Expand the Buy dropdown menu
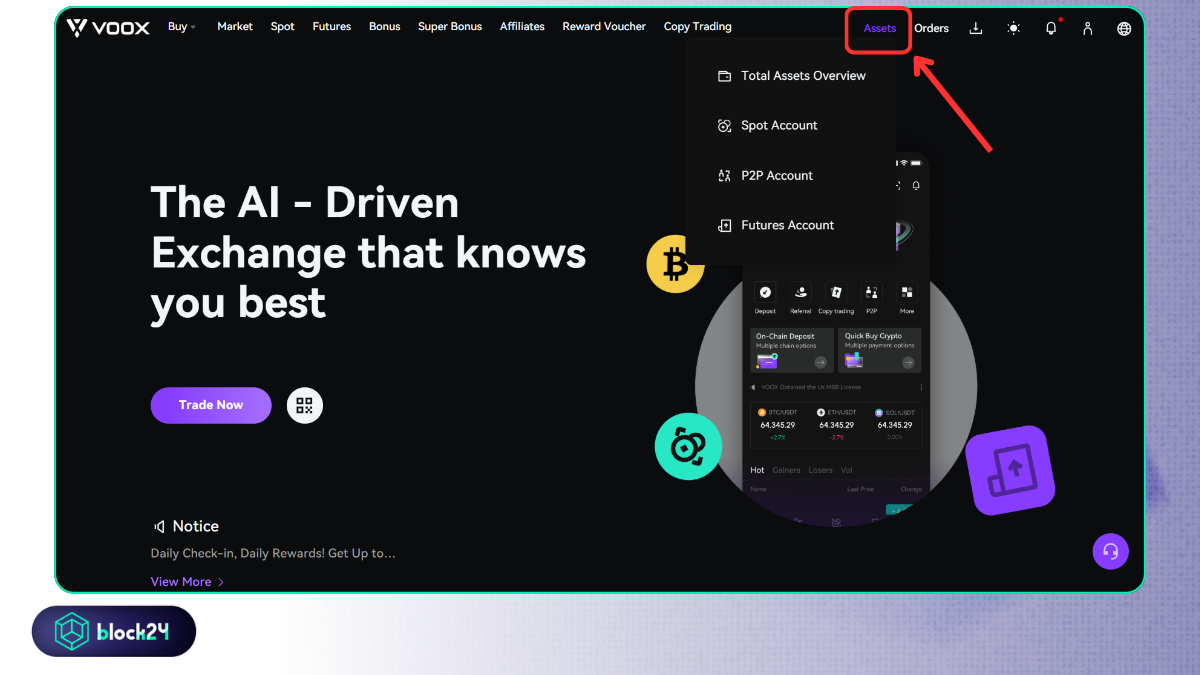The height and width of the screenshot is (675, 1200). (x=182, y=27)
